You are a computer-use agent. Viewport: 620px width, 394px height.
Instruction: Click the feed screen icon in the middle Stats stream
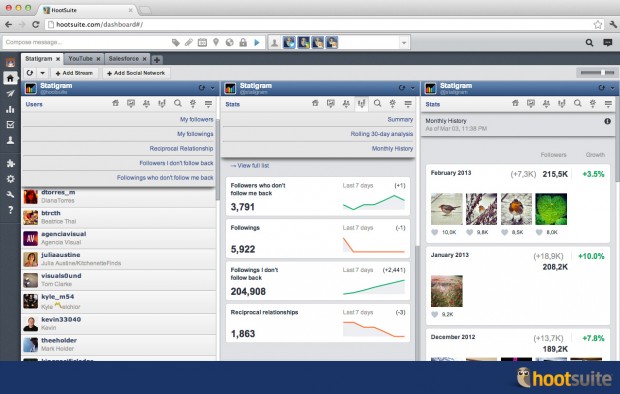(x=331, y=104)
